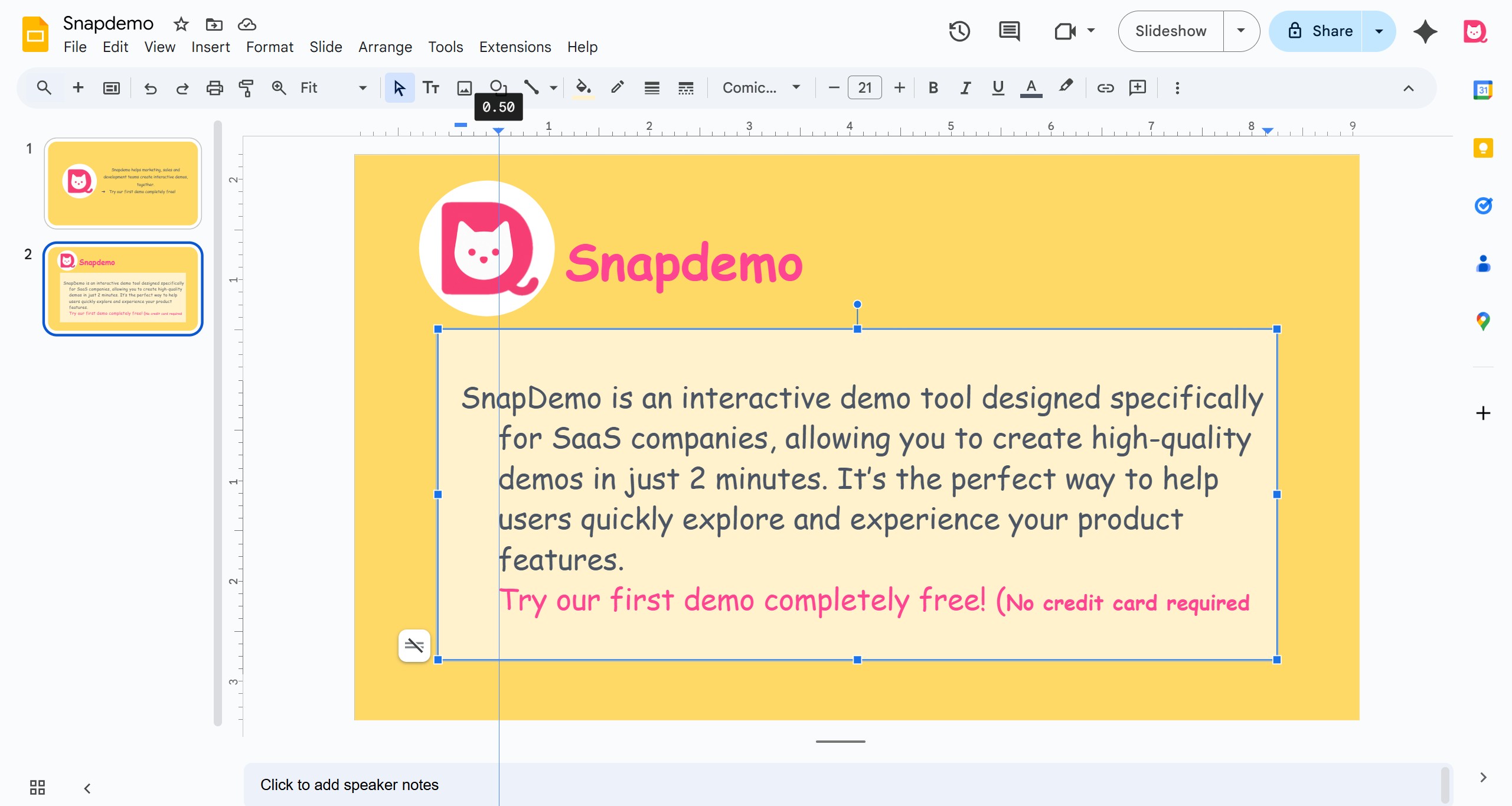Toggle bold formatting
The image size is (1512, 806).
point(933,88)
